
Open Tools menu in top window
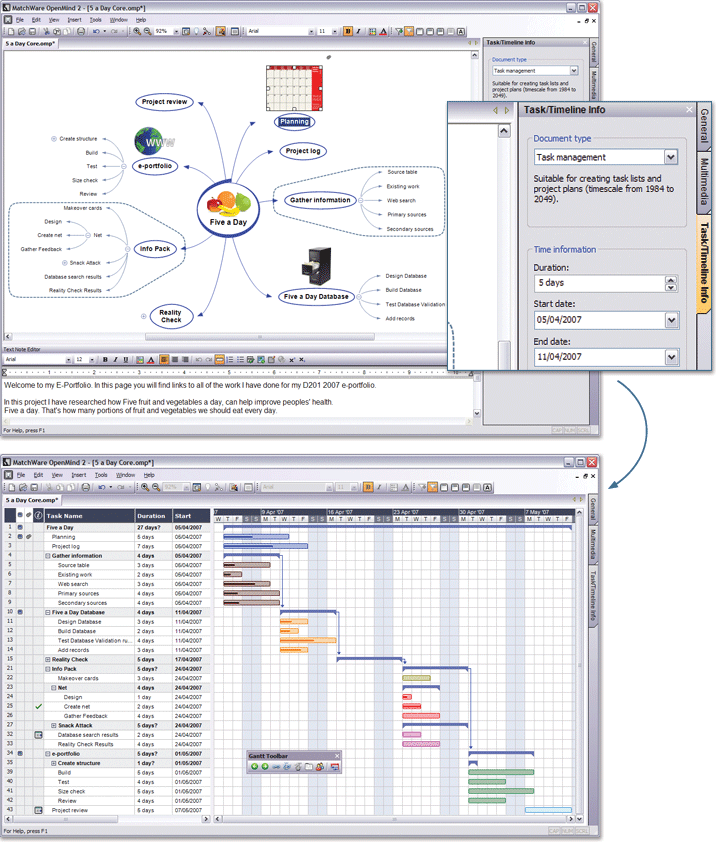(96, 20)
